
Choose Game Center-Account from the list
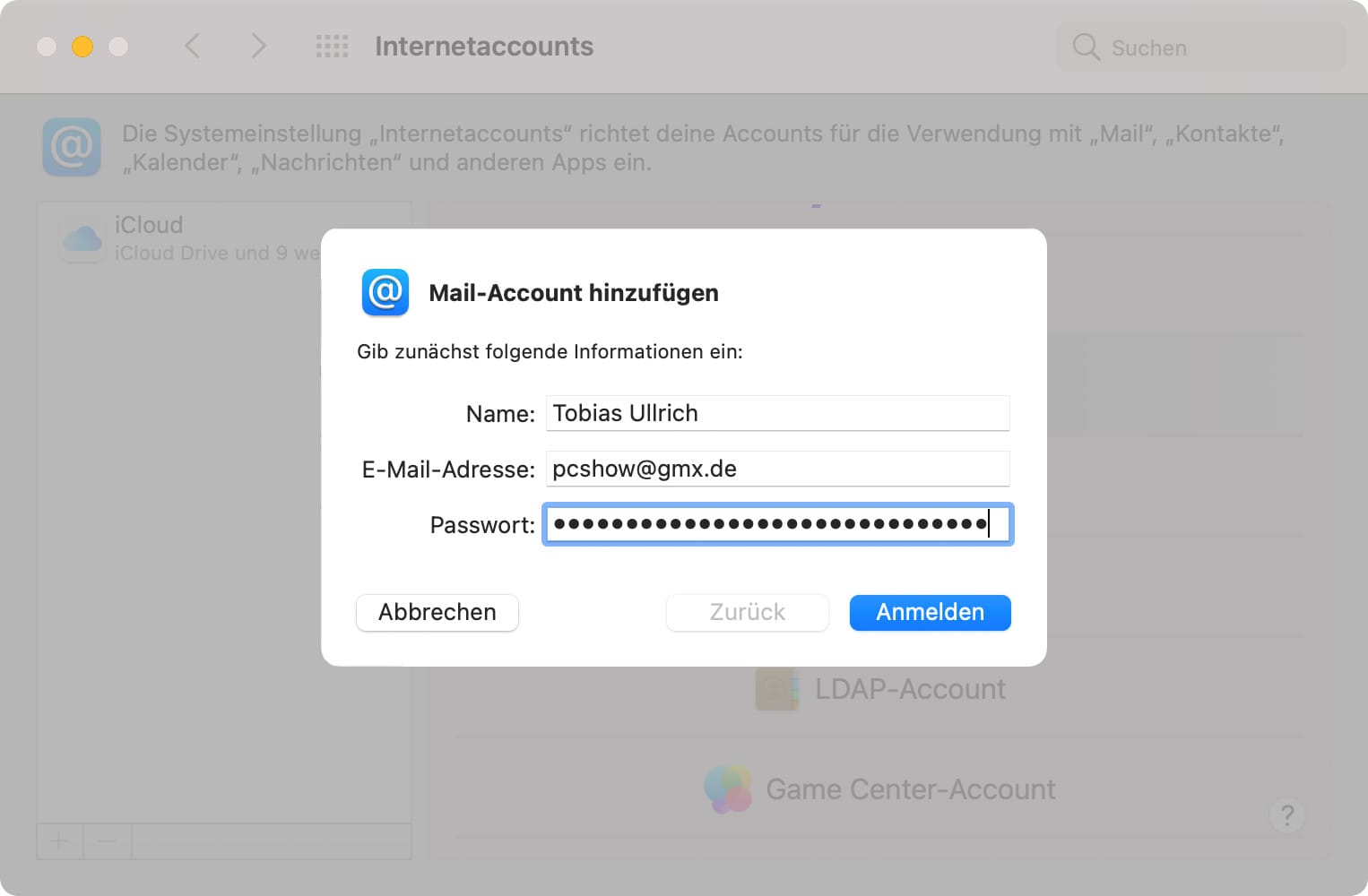910,789
